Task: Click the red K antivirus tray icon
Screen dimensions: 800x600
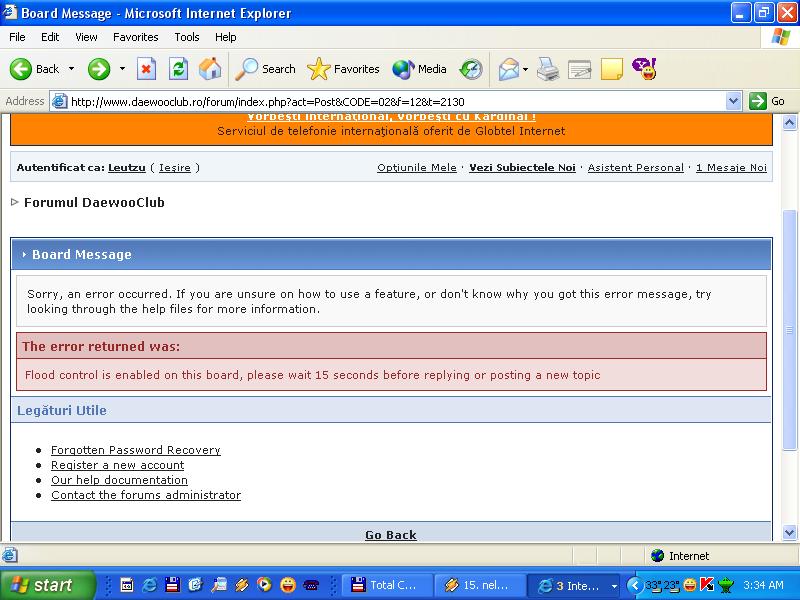Action: (x=707, y=585)
